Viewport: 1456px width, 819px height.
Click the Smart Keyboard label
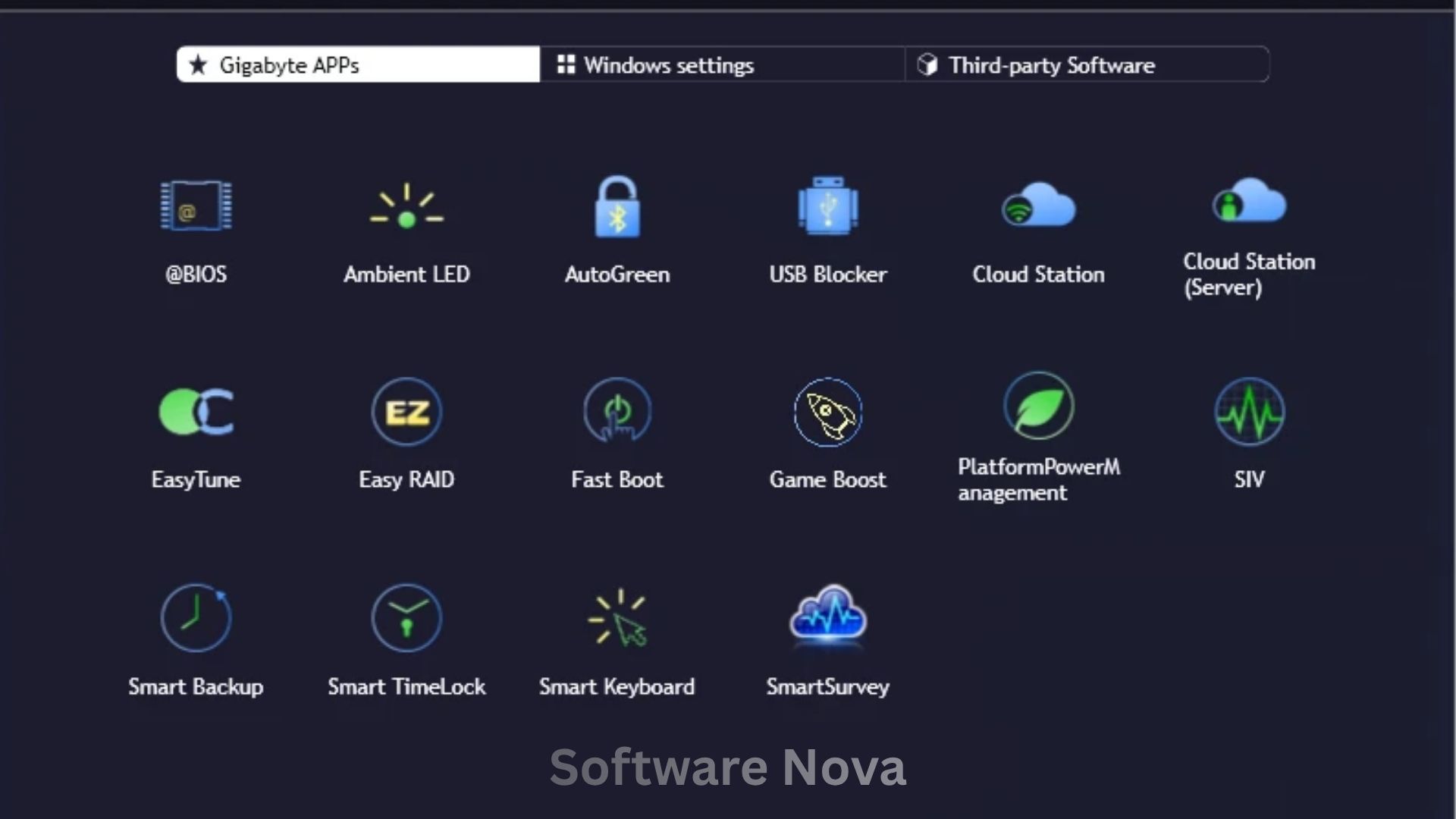[617, 686]
